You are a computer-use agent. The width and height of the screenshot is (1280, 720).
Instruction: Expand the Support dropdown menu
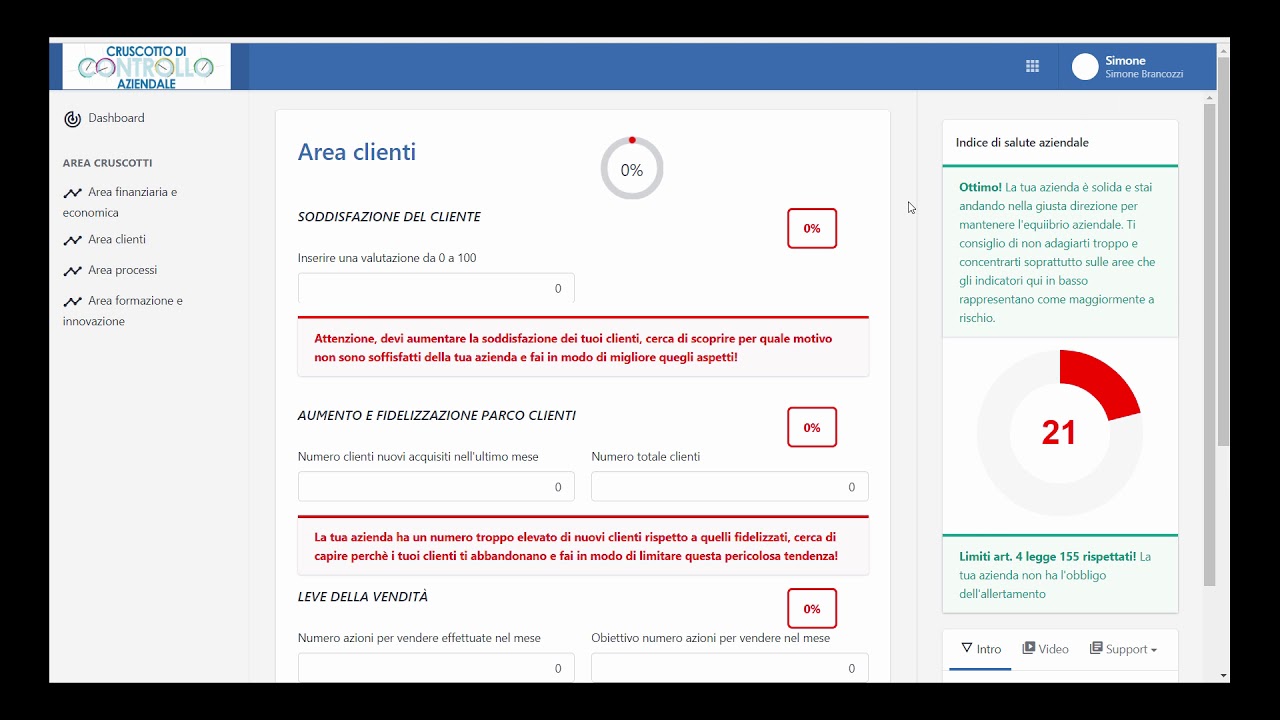coord(1123,649)
